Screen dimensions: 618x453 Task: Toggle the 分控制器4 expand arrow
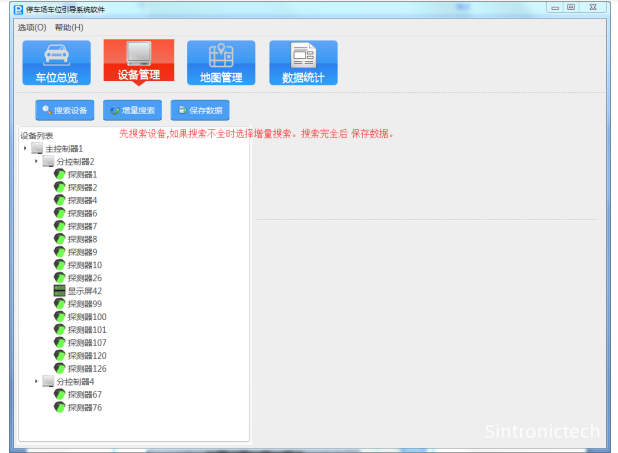tap(36, 382)
